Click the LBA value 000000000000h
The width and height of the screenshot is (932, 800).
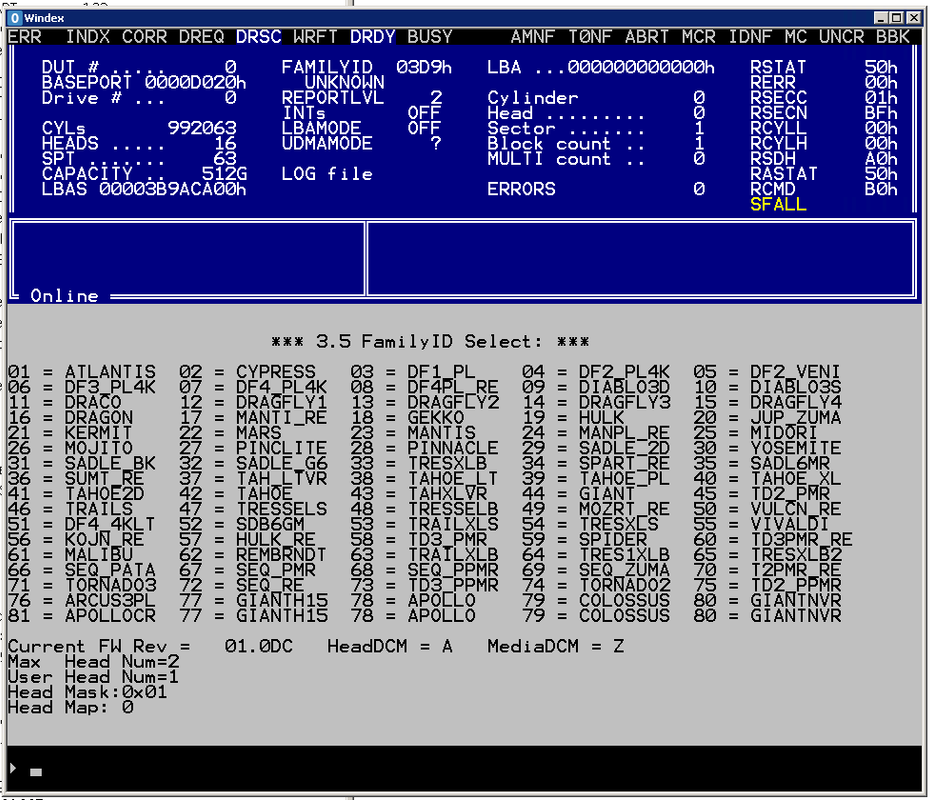point(641,67)
